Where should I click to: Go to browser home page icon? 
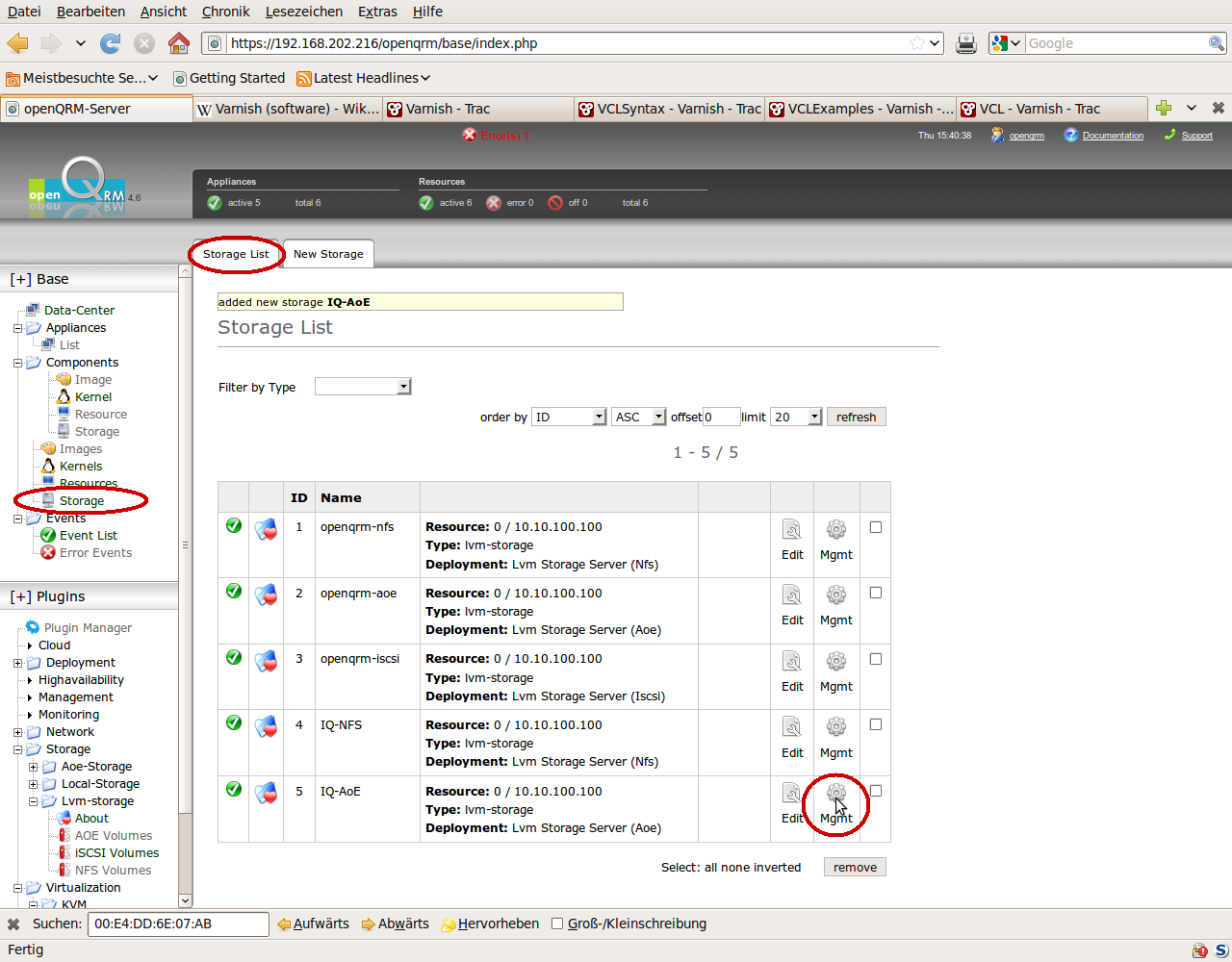(179, 43)
